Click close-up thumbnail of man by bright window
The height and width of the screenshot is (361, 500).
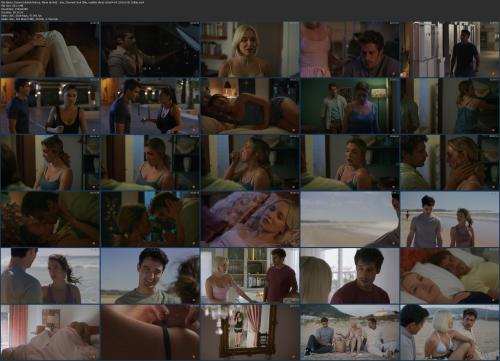(x=350, y=276)
